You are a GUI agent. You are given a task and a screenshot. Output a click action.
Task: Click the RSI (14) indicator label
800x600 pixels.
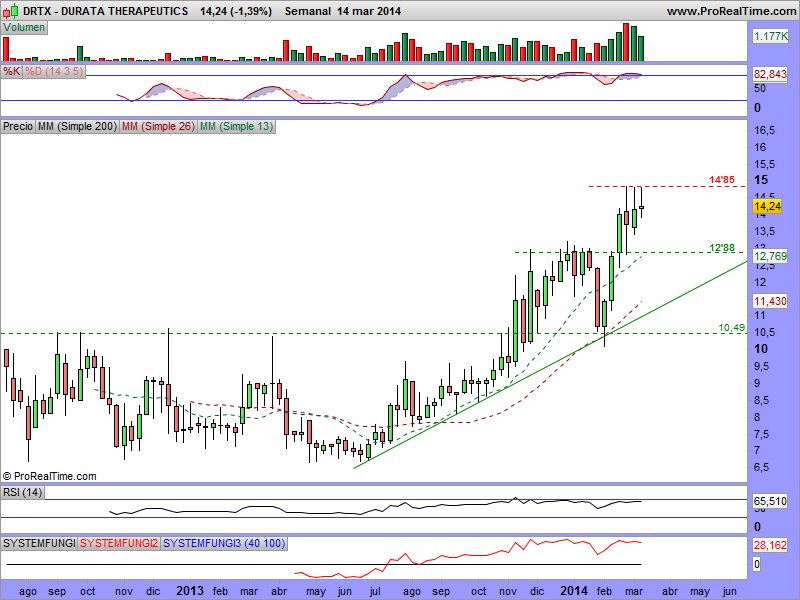click(x=23, y=492)
